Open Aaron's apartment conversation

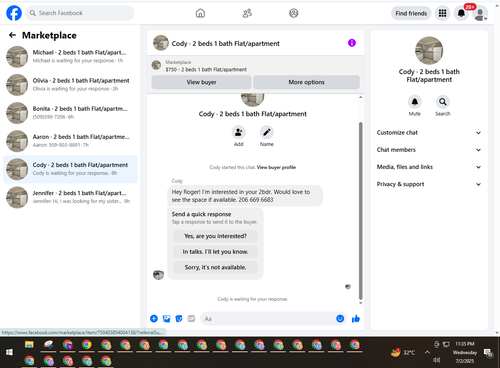pyautogui.click(x=70, y=141)
